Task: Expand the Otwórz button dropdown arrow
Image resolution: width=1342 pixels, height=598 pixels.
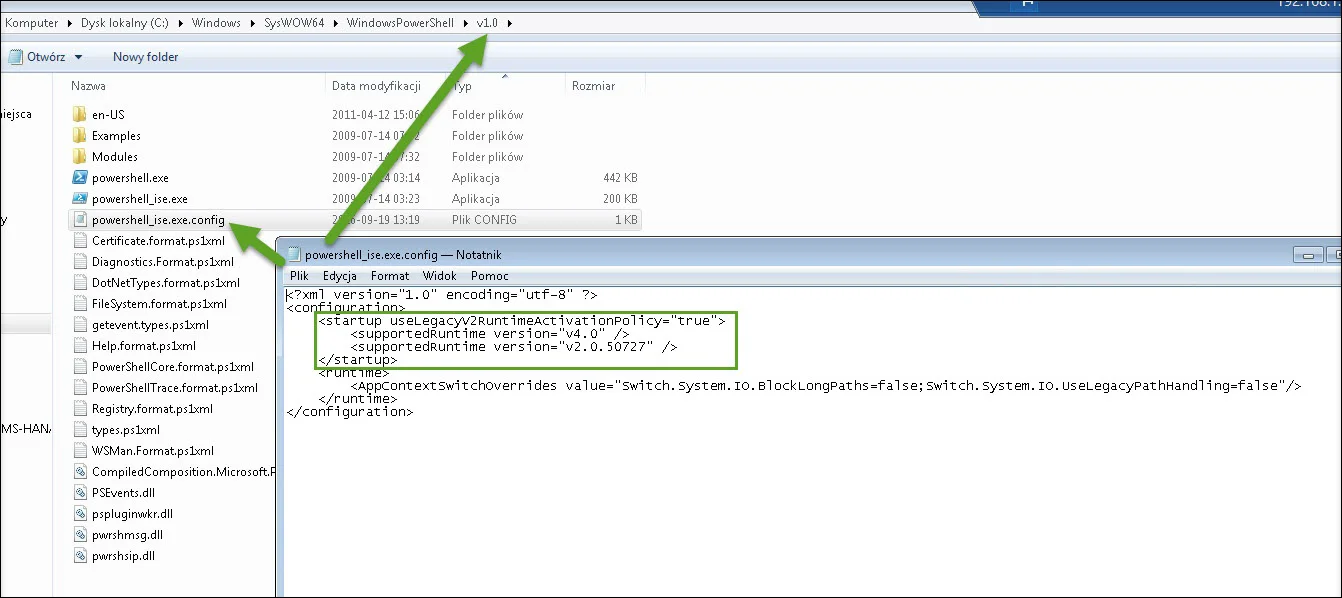Action: 79,58
